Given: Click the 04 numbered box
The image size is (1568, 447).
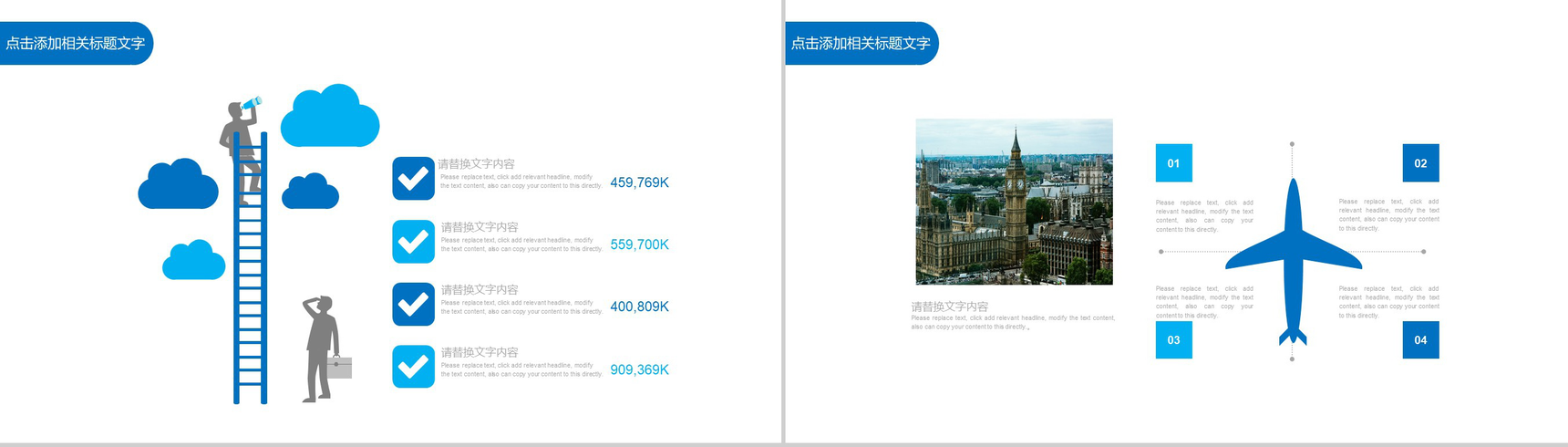Looking at the screenshot, I should [1420, 340].
